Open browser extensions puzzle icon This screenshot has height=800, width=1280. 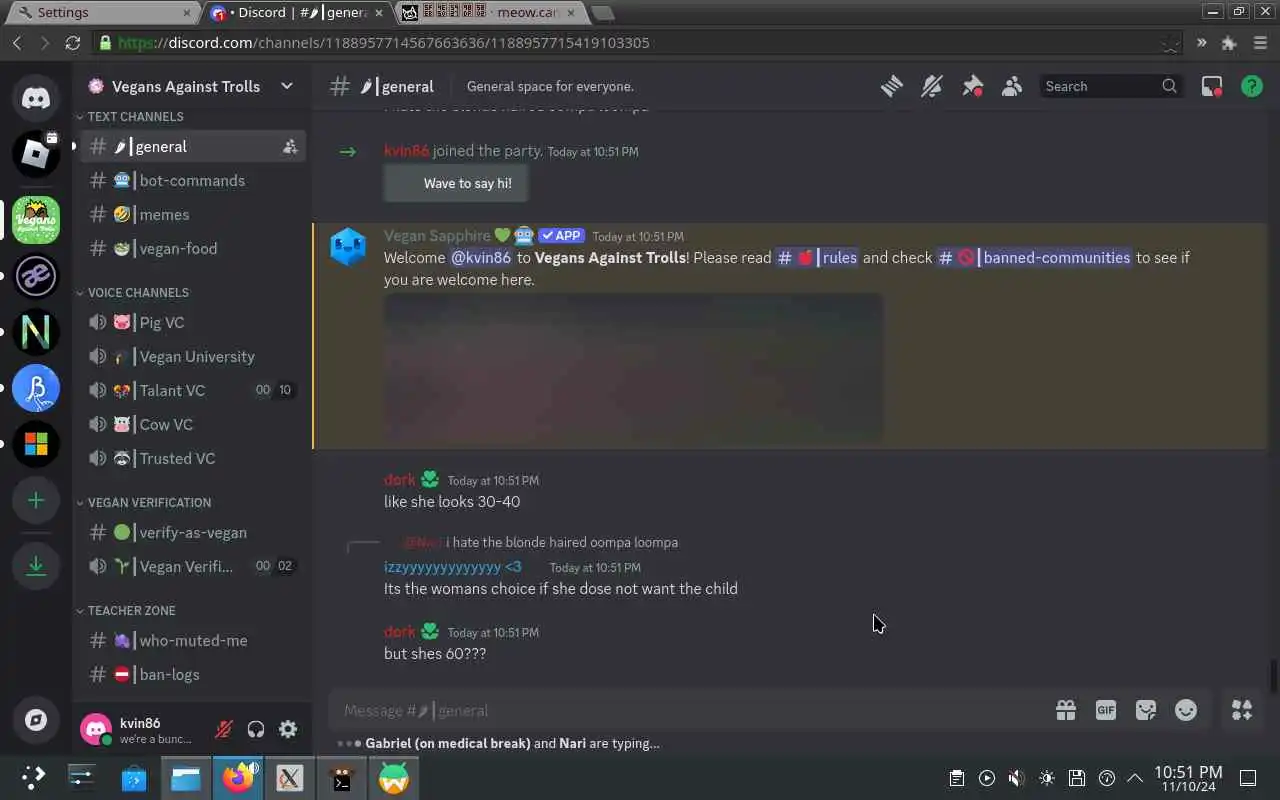coord(1229,43)
